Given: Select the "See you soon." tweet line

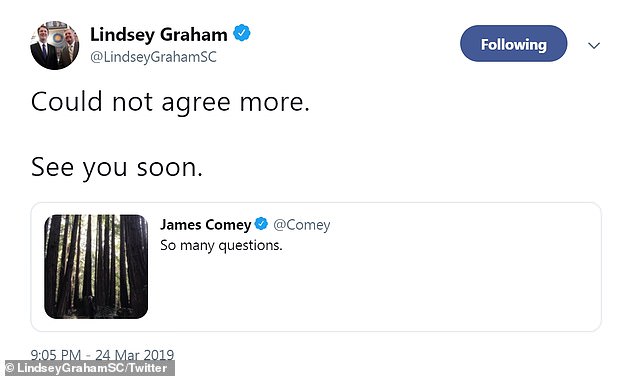Looking at the screenshot, I should [116, 168].
